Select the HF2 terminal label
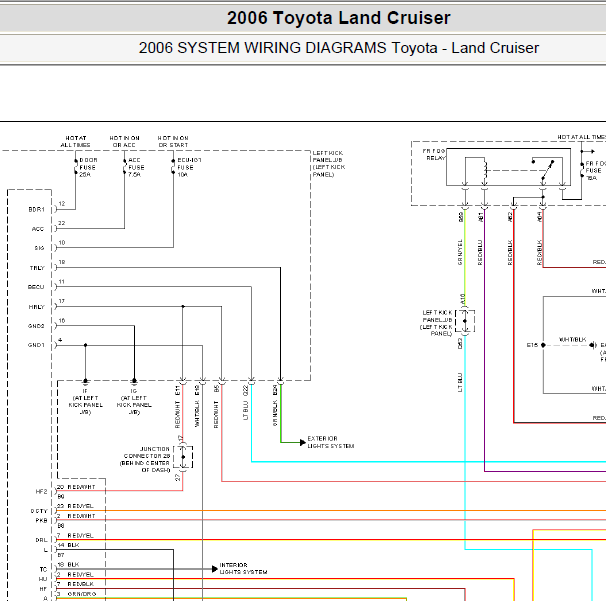The width and height of the screenshot is (606, 601). pos(41,492)
